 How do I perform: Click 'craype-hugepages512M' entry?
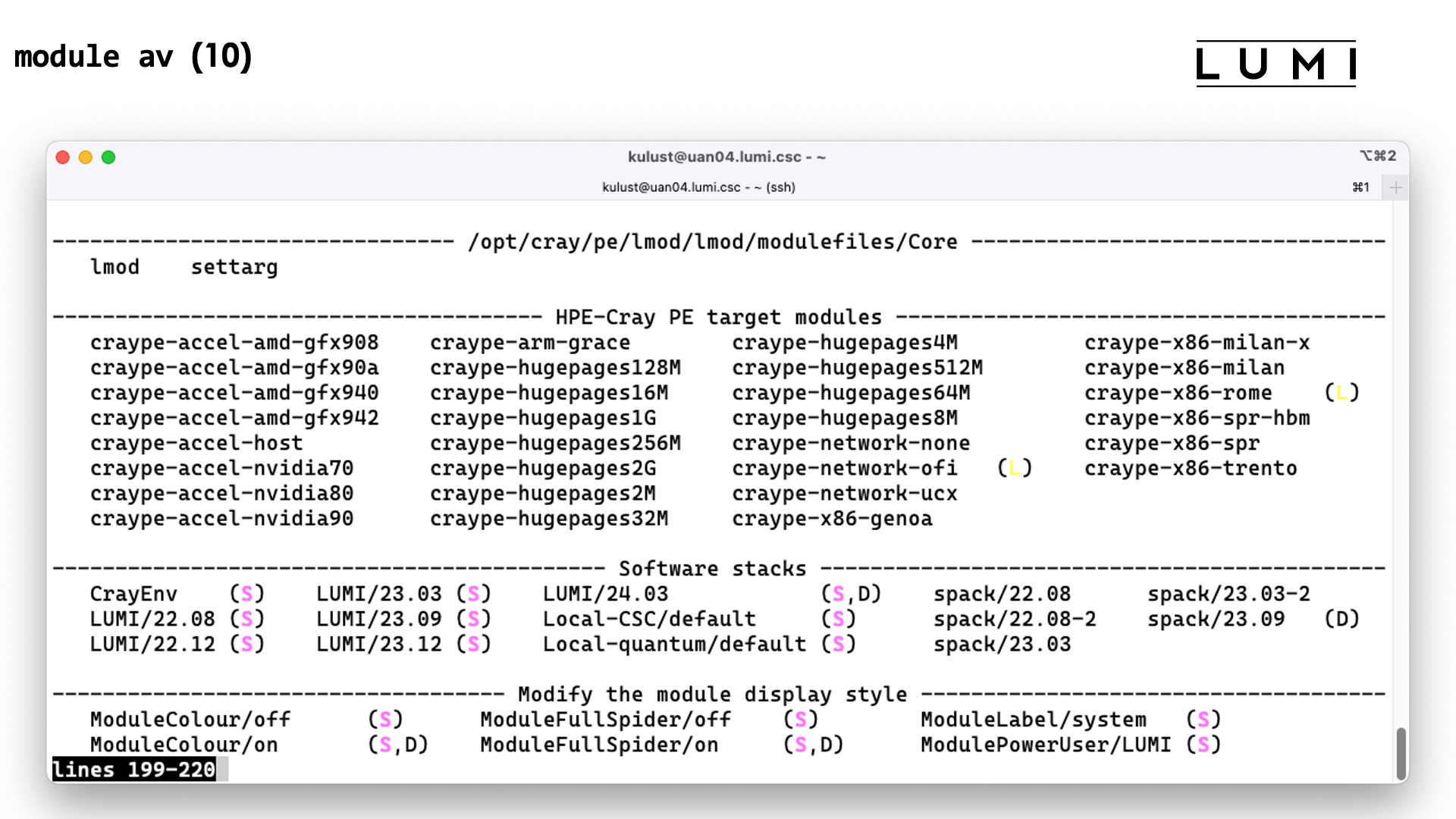[x=857, y=368]
